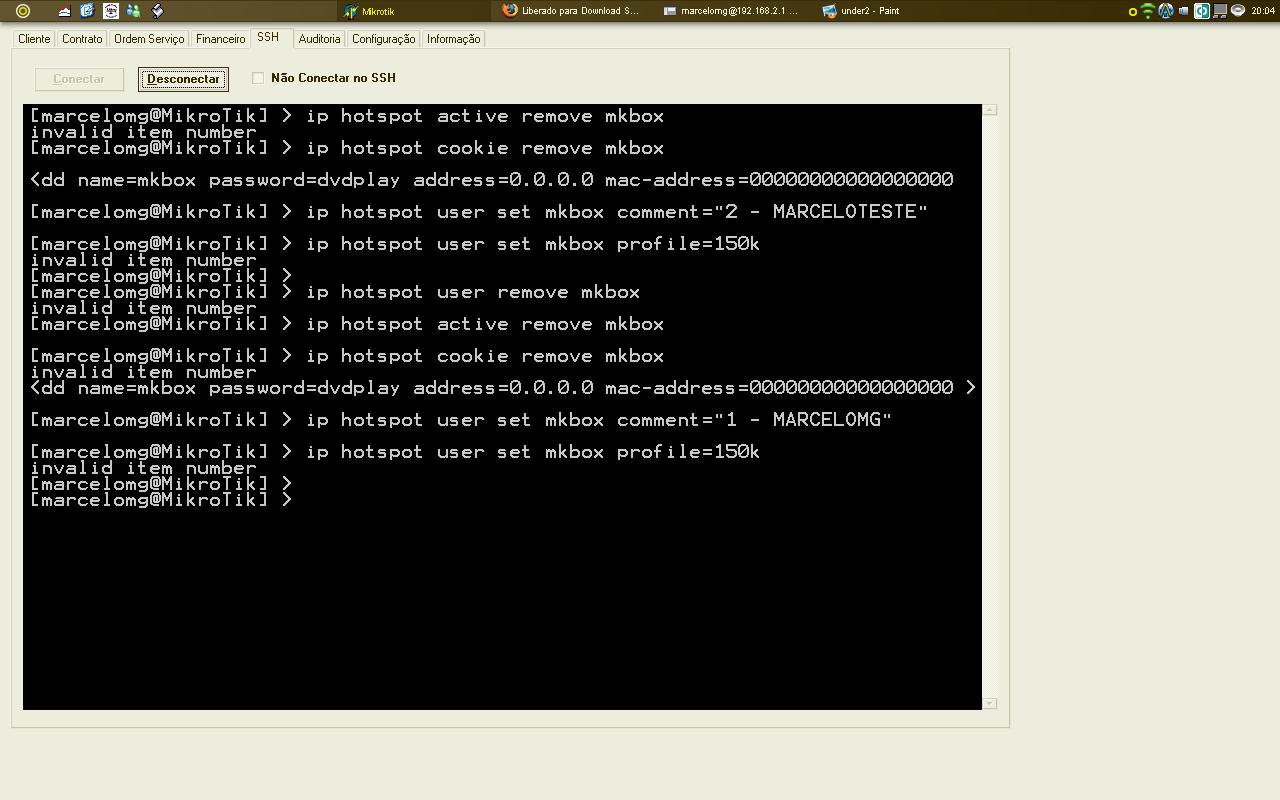Click the terminal scrollbar down arrow
Image resolution: width=1280 pixels, height=800 pixels.
tap(990, 704)
